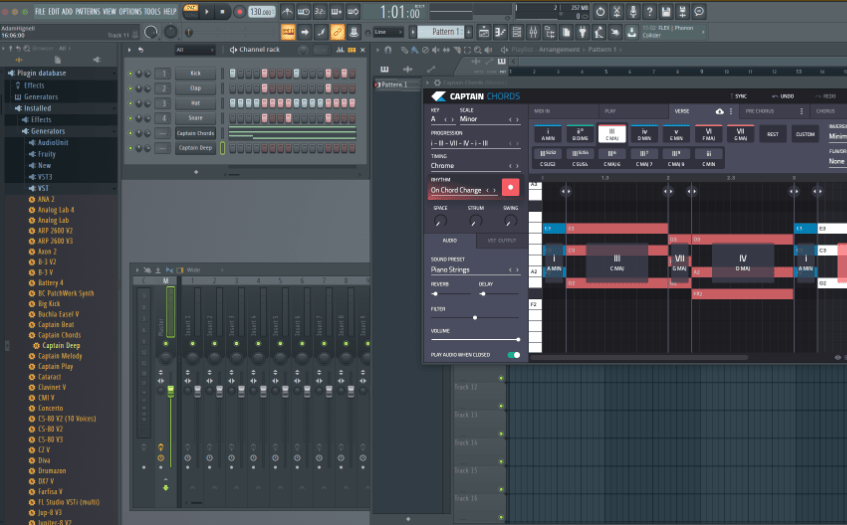Image resolution: width=847 pixels, height=525 pixels.
Task: Switch to the VST Output tab
Action: (x=502, y=240)
